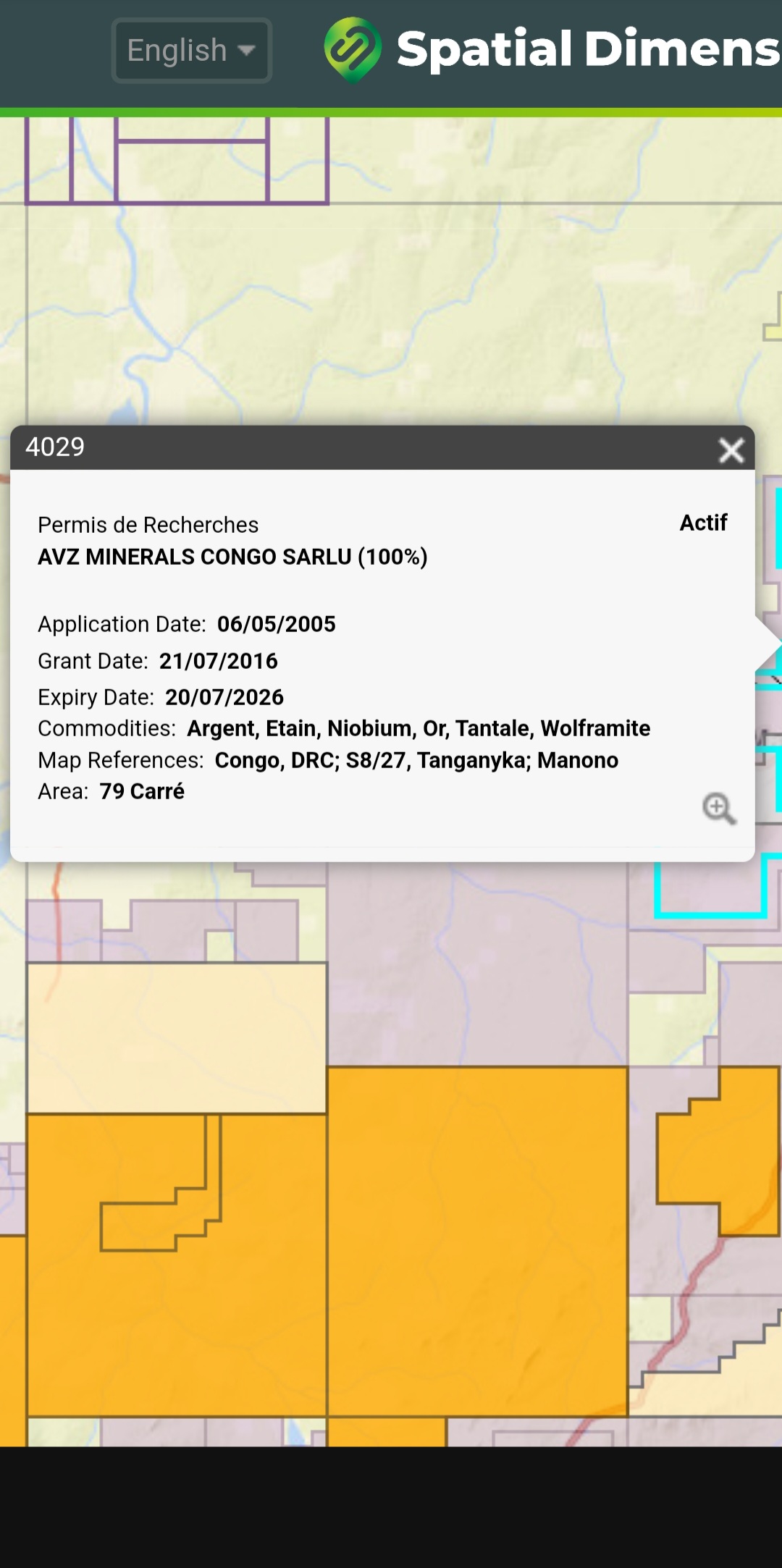Select expiry date 20/07/2026
Viewport: 782px width, 1568px height.
pos(224,697)
